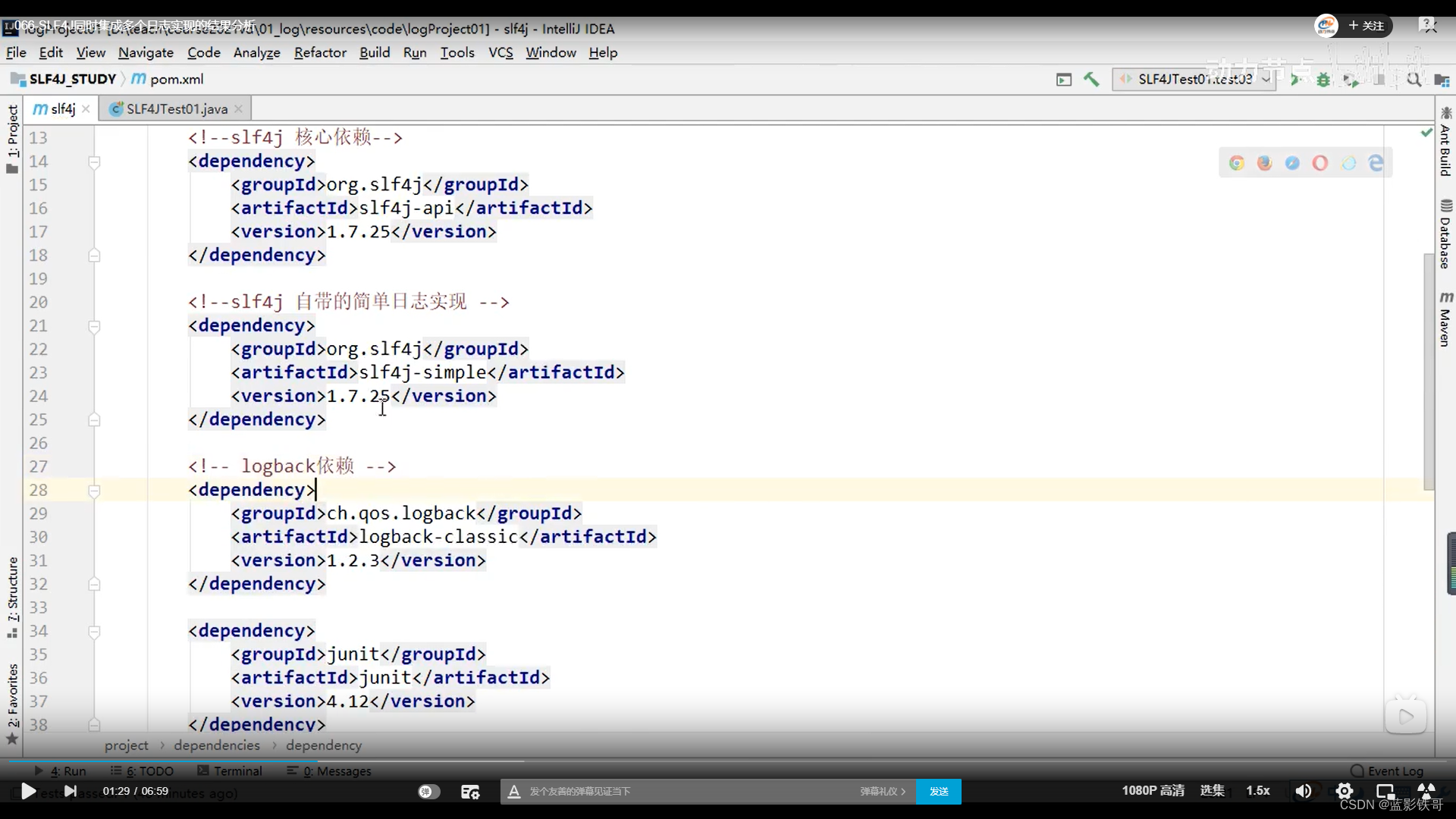The width and height of the screenshot is (1456, 819).
Task: Open the File menu
Action: tap(16, 52)
